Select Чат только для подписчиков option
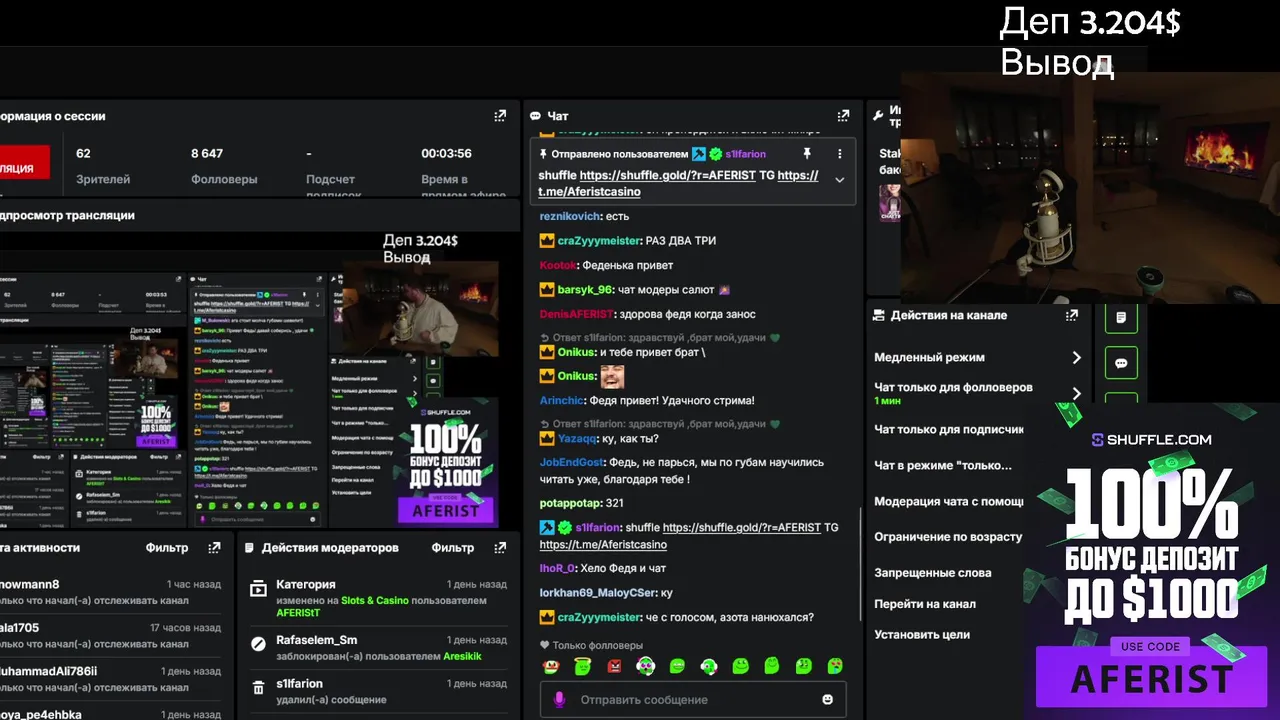The image size is (1280, 720). (948, 429)
